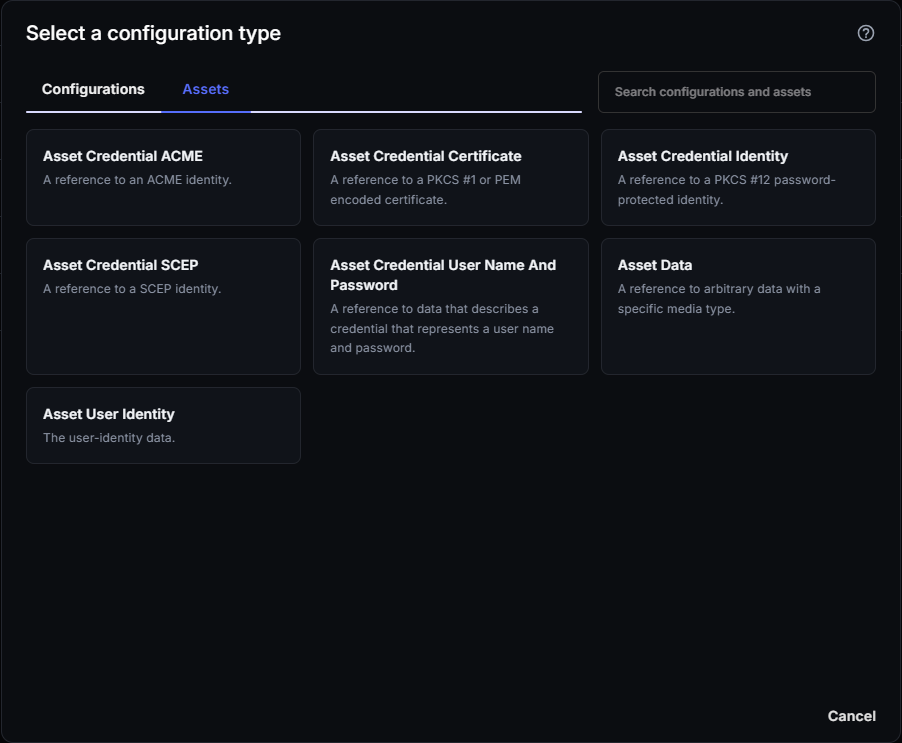Choose the Asset Credential Certificate card

click(x=450, y=177)
